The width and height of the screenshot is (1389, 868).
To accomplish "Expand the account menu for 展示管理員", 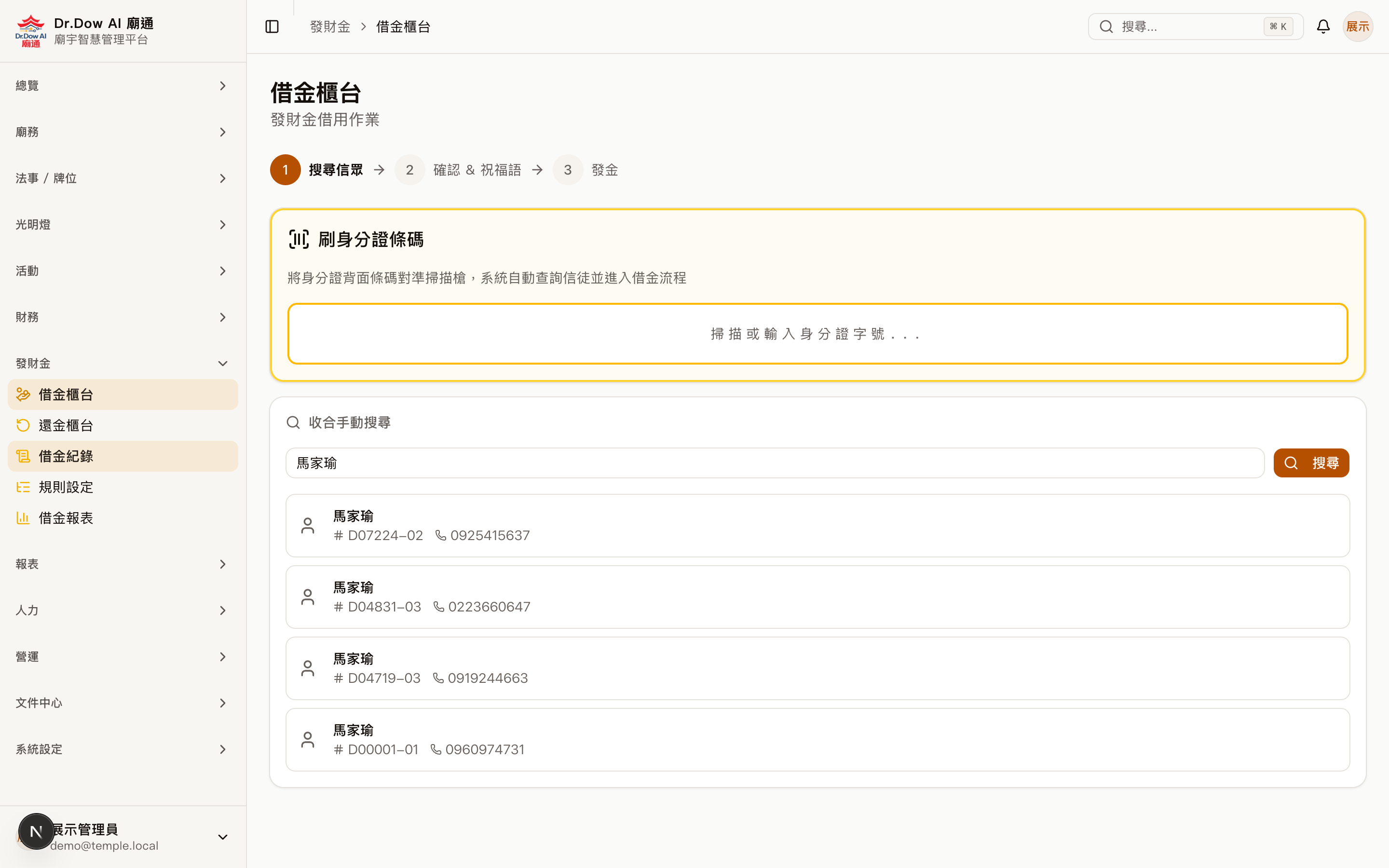I will (223, 837).
